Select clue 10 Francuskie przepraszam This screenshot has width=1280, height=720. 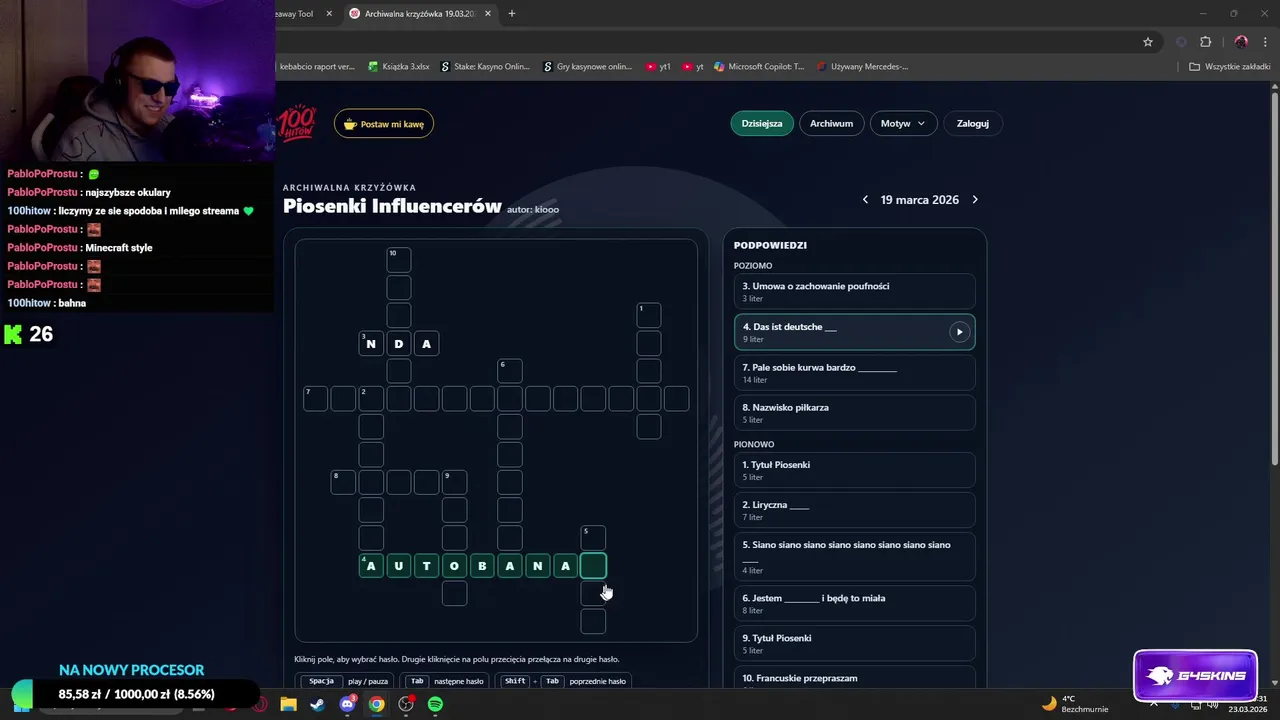[855, 678]
